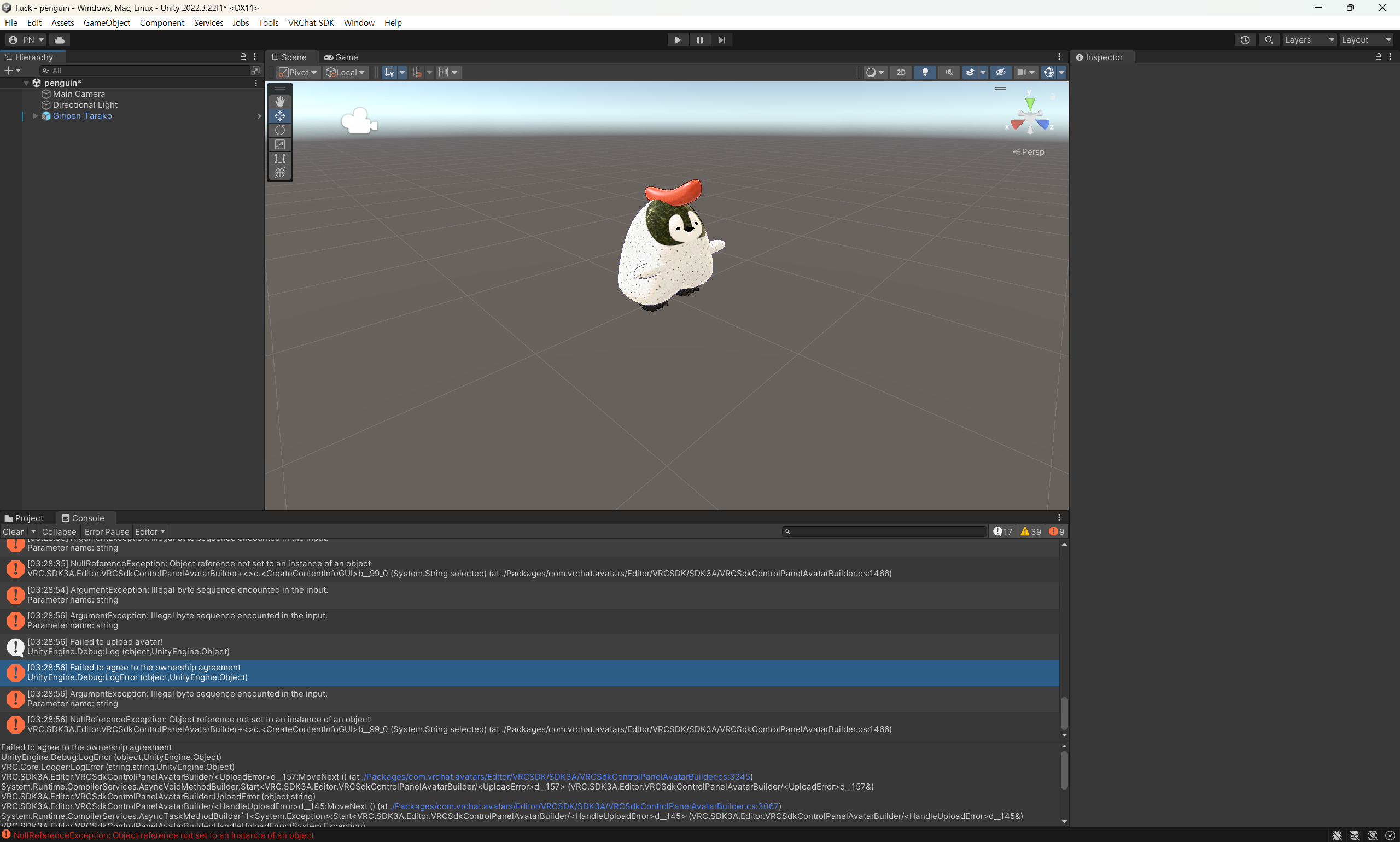Select the Hand view tool
Screen dimensions: 1400x842
pos(280,101)
